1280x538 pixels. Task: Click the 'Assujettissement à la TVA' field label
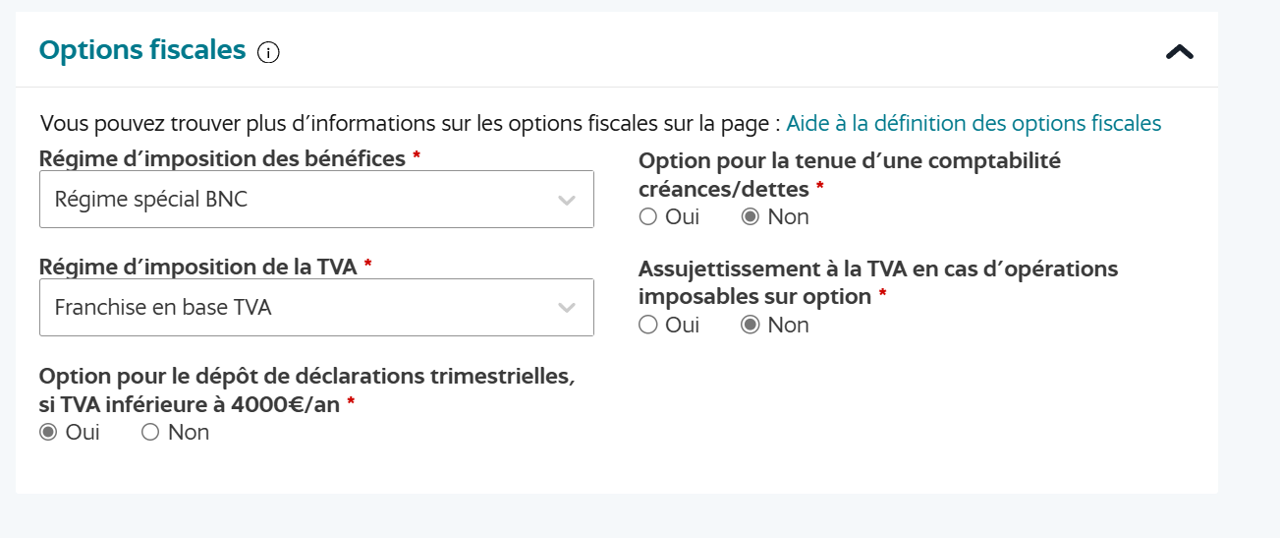[877, 269]
